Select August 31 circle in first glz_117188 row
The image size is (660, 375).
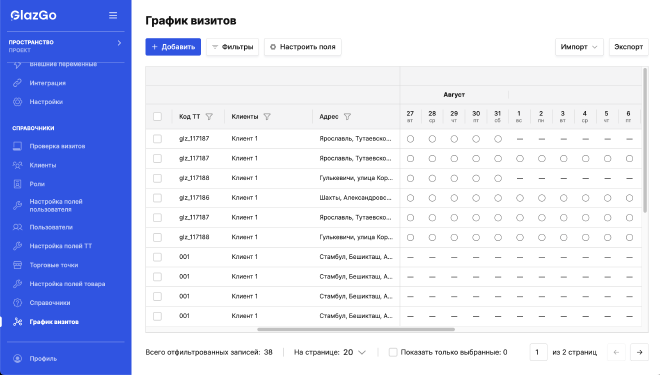click(498, 178)
